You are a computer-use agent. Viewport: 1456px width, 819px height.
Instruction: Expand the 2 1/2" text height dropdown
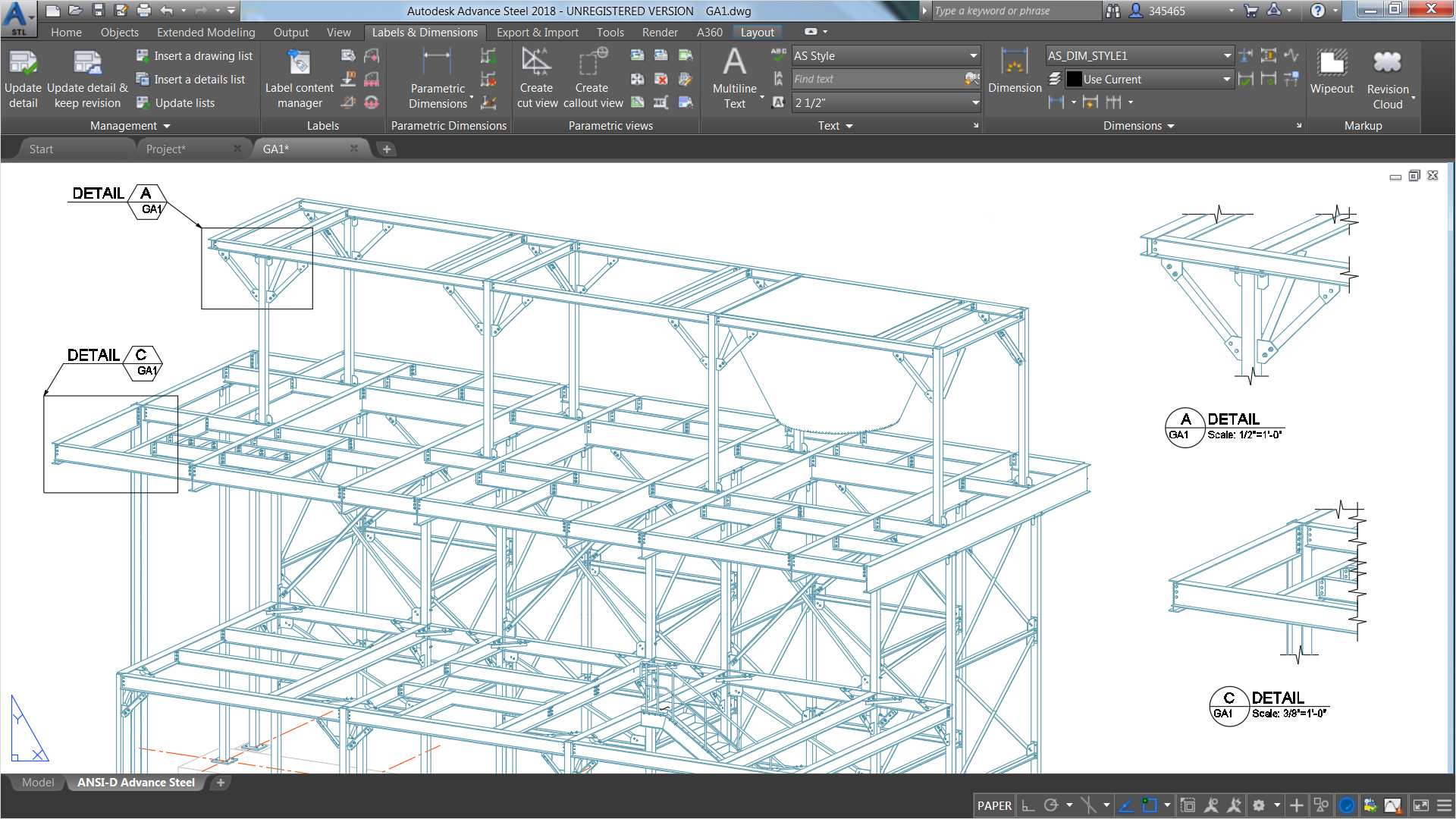point(974,102)
